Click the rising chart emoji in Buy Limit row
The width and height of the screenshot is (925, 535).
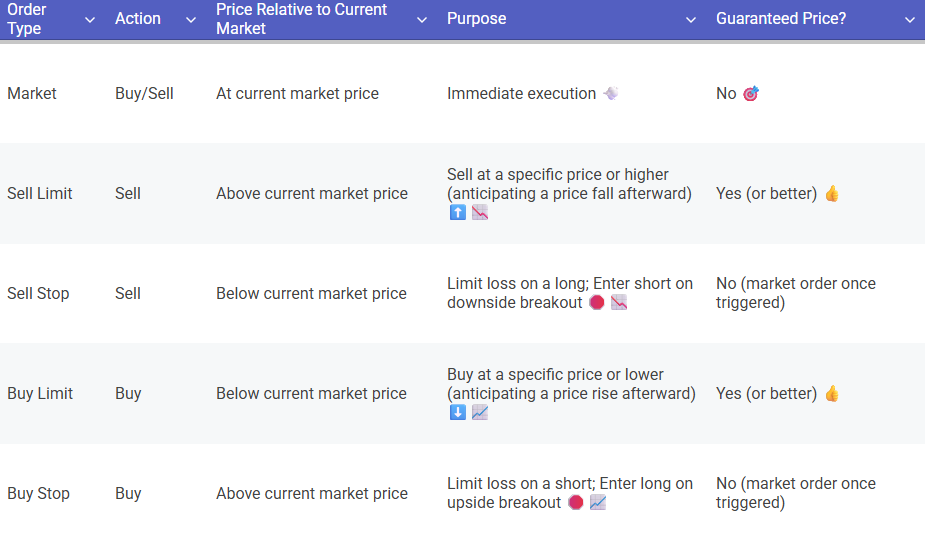click(x=480, y=412)
